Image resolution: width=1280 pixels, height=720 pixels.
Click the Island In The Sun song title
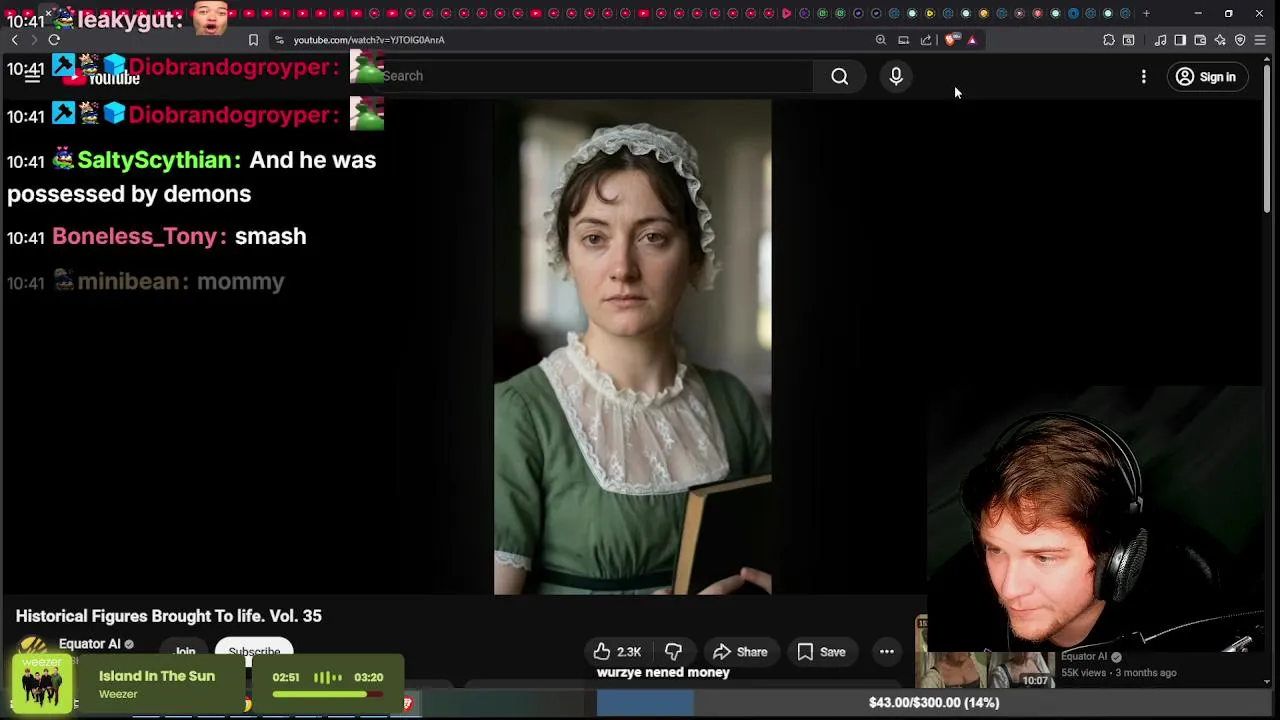[x=157, y=676]
